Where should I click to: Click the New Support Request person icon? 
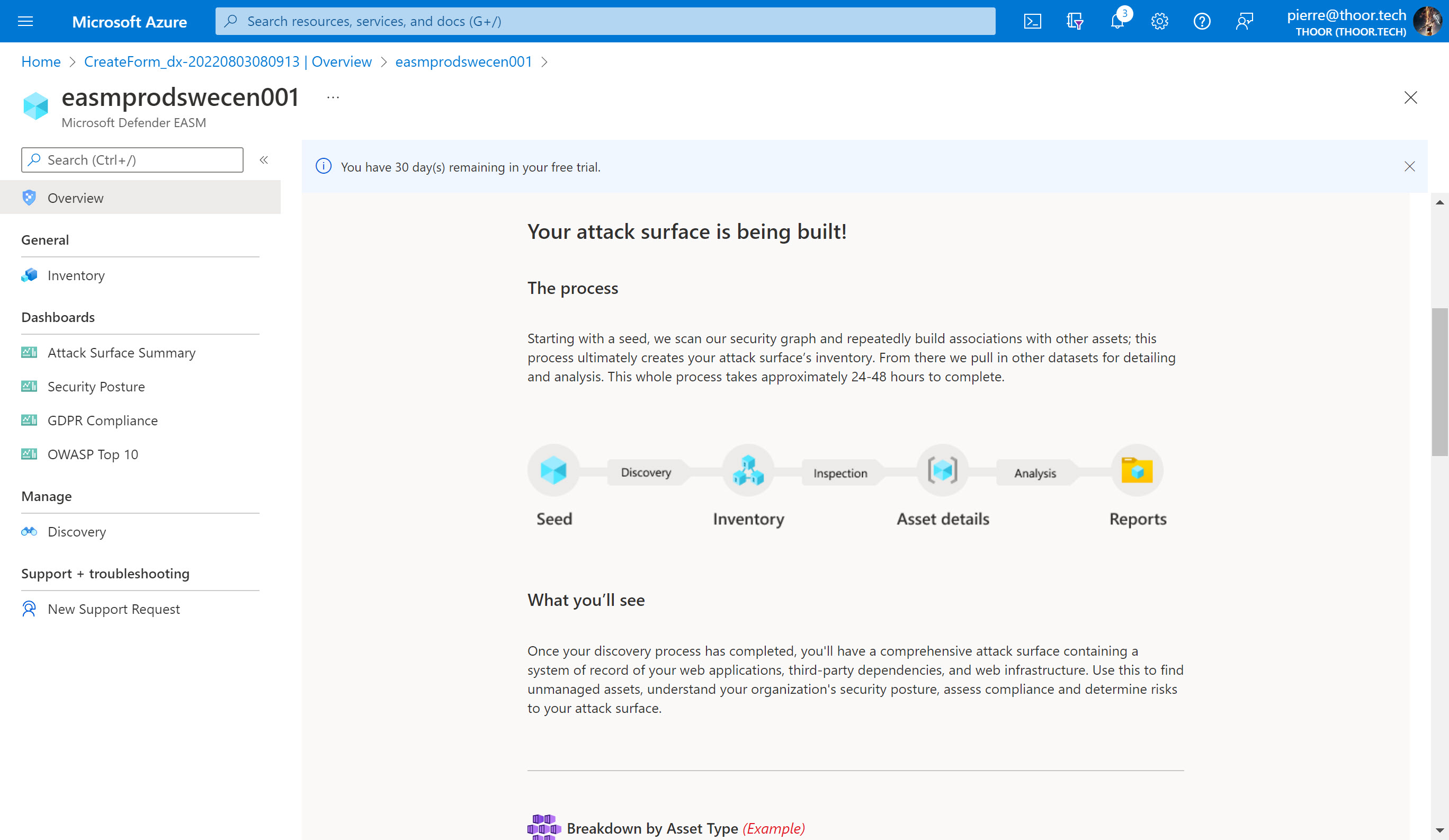tap(29, 609)
